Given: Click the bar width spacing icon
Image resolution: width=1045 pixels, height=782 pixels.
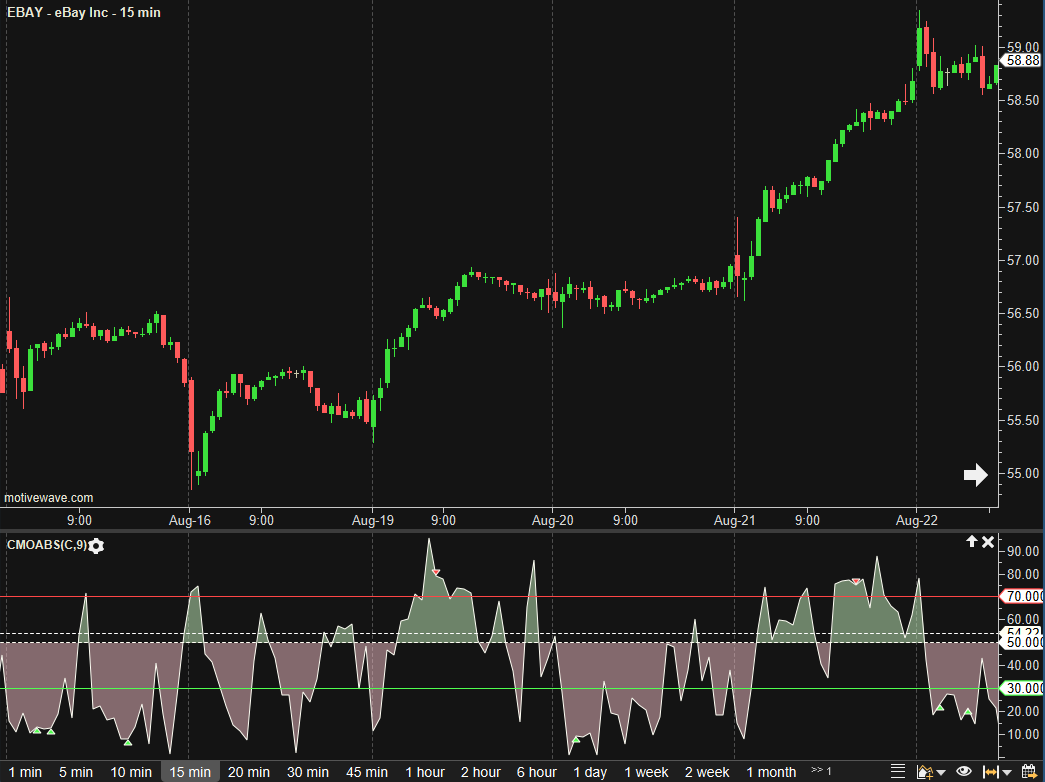Looking at the screenshot, I should point(989,771).
